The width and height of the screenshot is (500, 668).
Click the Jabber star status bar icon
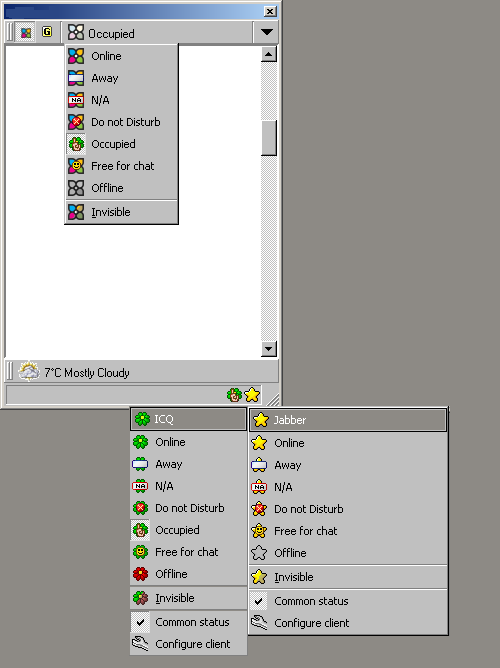coord(252,394)
